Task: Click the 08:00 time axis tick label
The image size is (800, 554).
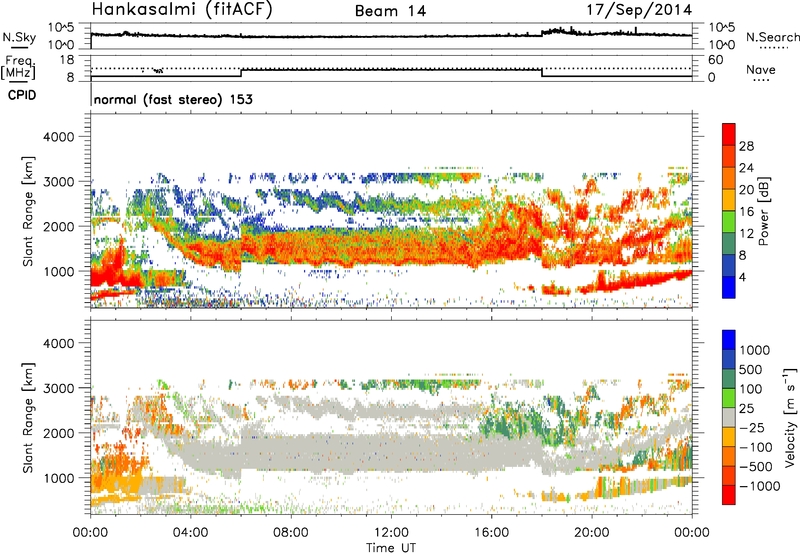Action: 291,533
